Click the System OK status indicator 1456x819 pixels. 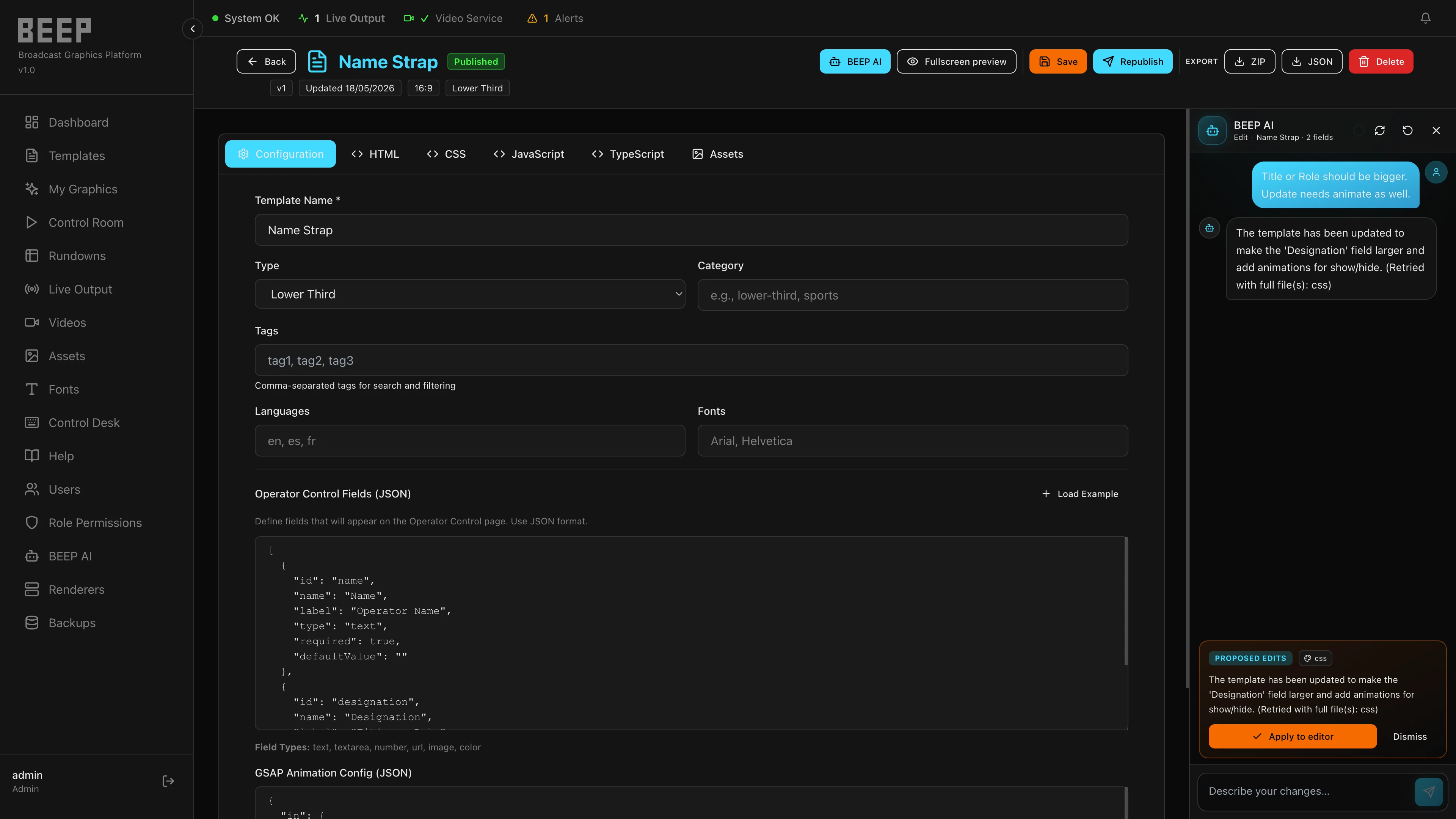pos(246,18)
